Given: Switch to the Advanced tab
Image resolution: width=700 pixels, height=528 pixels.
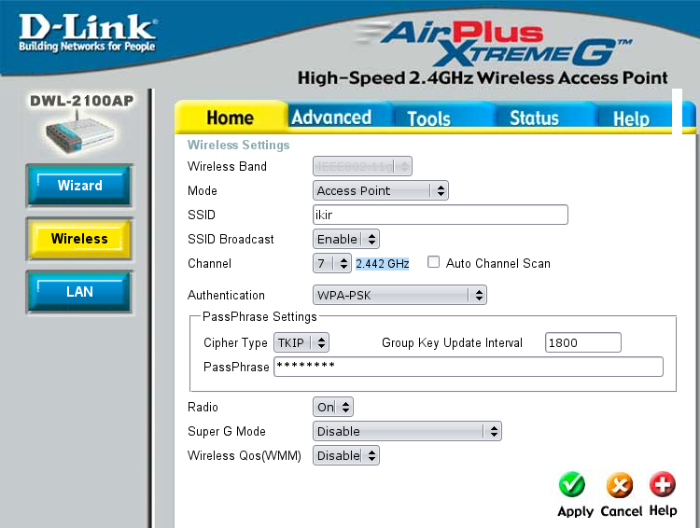Looking at the screenshot, I should pos(331,118).
